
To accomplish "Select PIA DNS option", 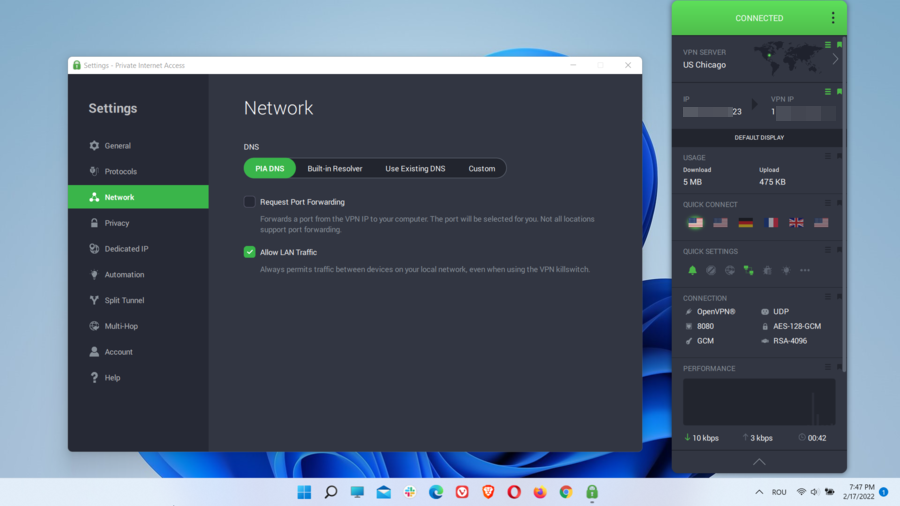I will (270, 169).
